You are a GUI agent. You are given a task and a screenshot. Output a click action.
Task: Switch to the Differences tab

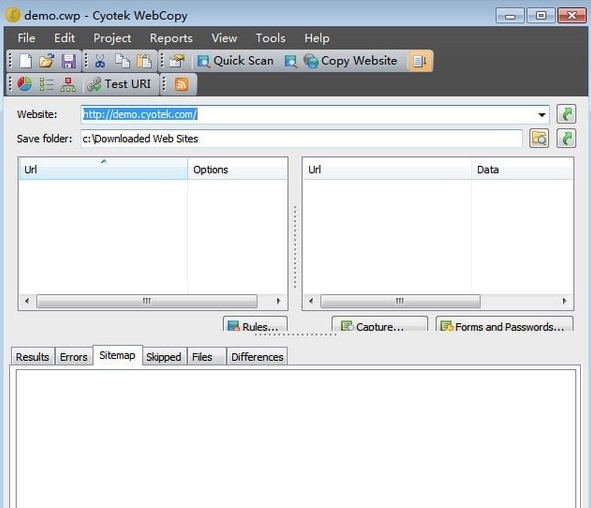tap(257, 357)
